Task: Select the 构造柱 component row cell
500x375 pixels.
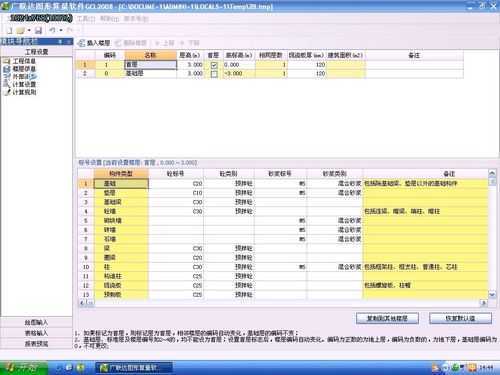Action: 121,276
